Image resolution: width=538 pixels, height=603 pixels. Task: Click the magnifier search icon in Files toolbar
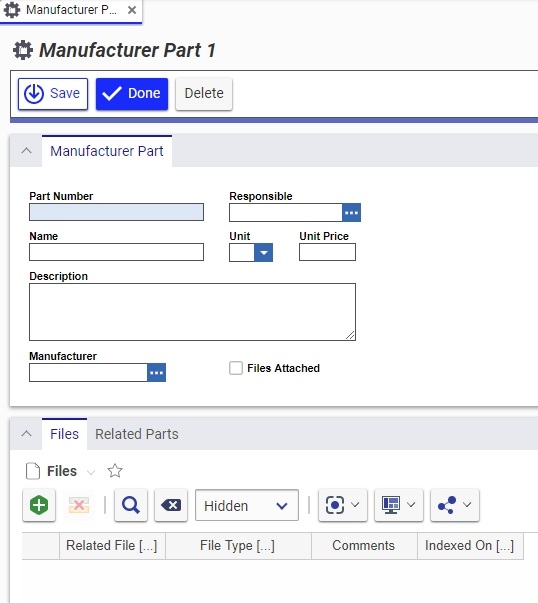tap(131, 505)
